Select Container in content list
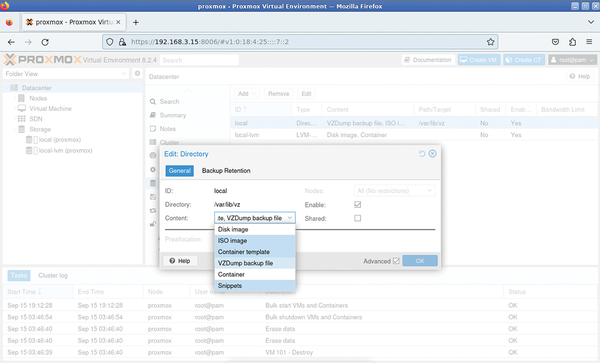Image resolution: width=600 pixels, height=363 pixels. (255, 274)
